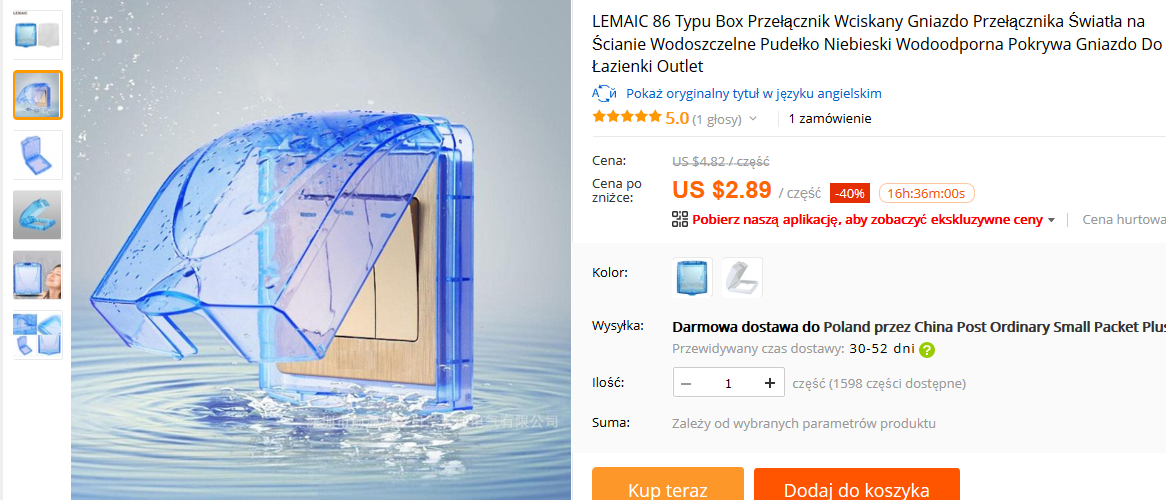
Task: Show original title in English
Action: pyautogui.click(x=754, y=93)
